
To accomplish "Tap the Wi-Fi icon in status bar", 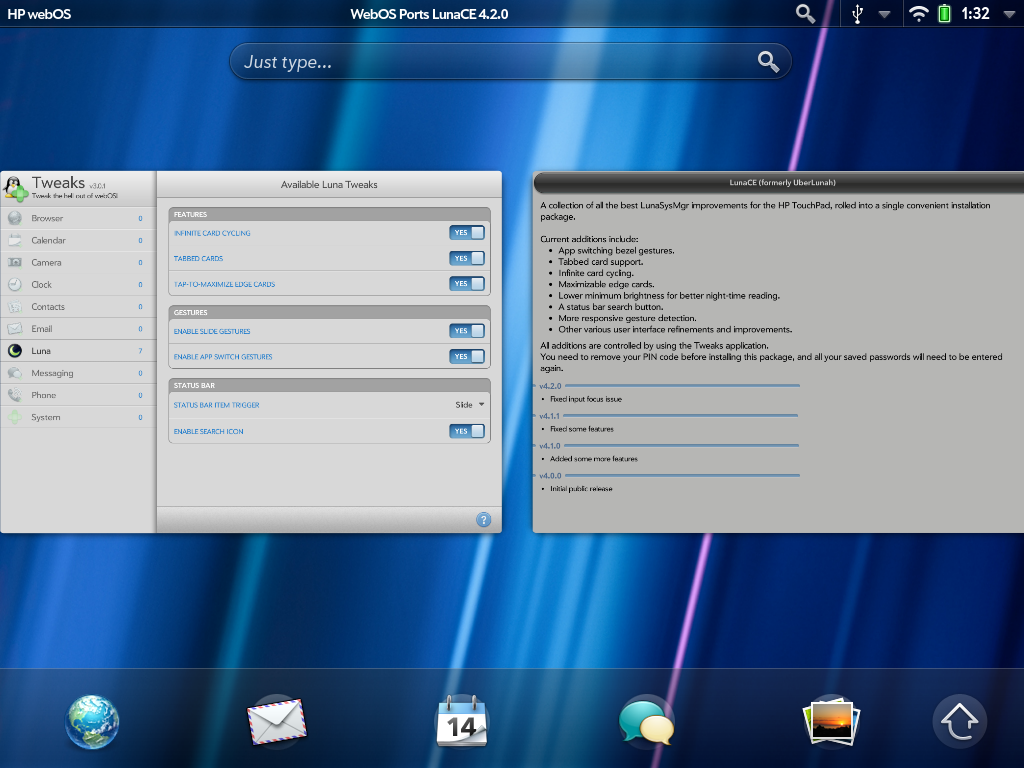I will 919,14.
